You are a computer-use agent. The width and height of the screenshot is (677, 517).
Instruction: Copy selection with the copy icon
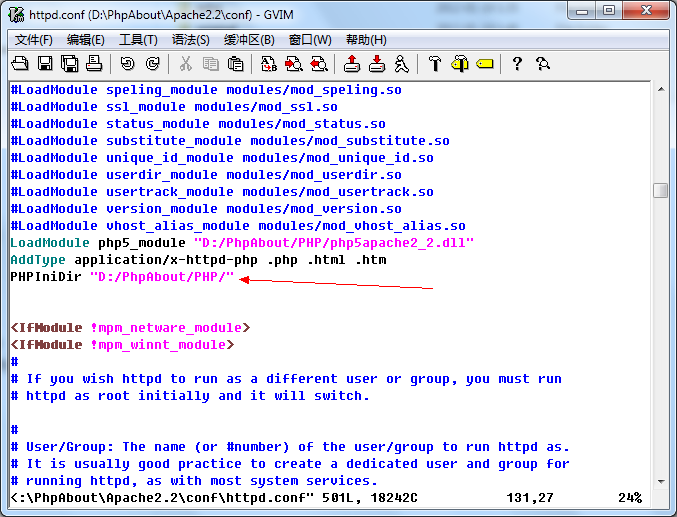click(210, 64)
